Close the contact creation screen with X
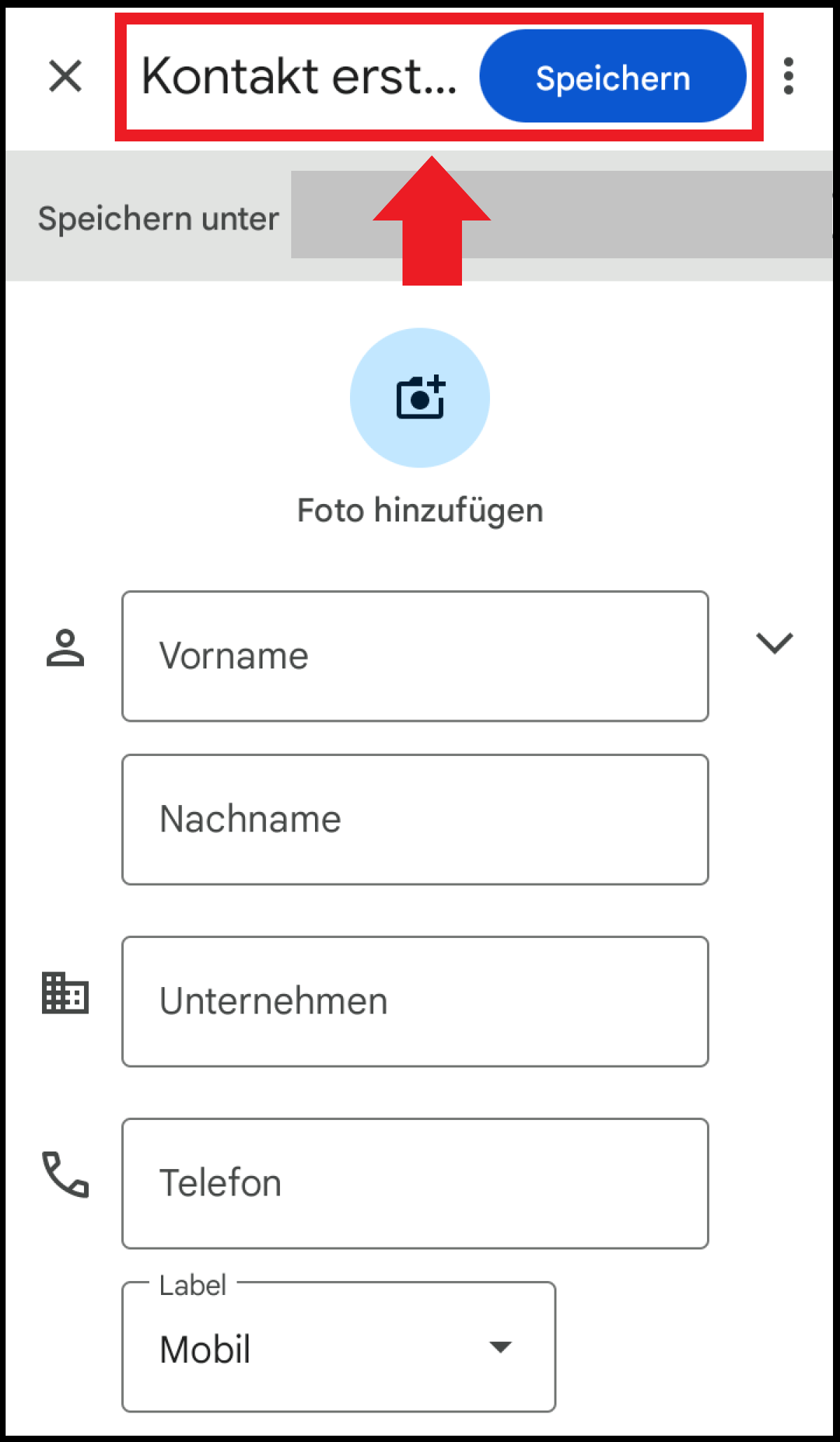840x1442 pixels. (66, 76)
